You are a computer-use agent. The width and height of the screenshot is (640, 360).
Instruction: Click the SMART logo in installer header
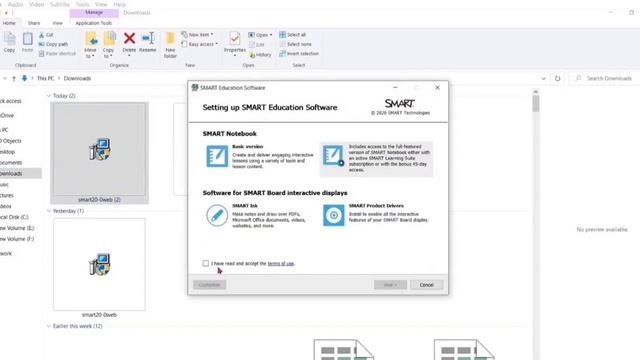tap(400, 103)
